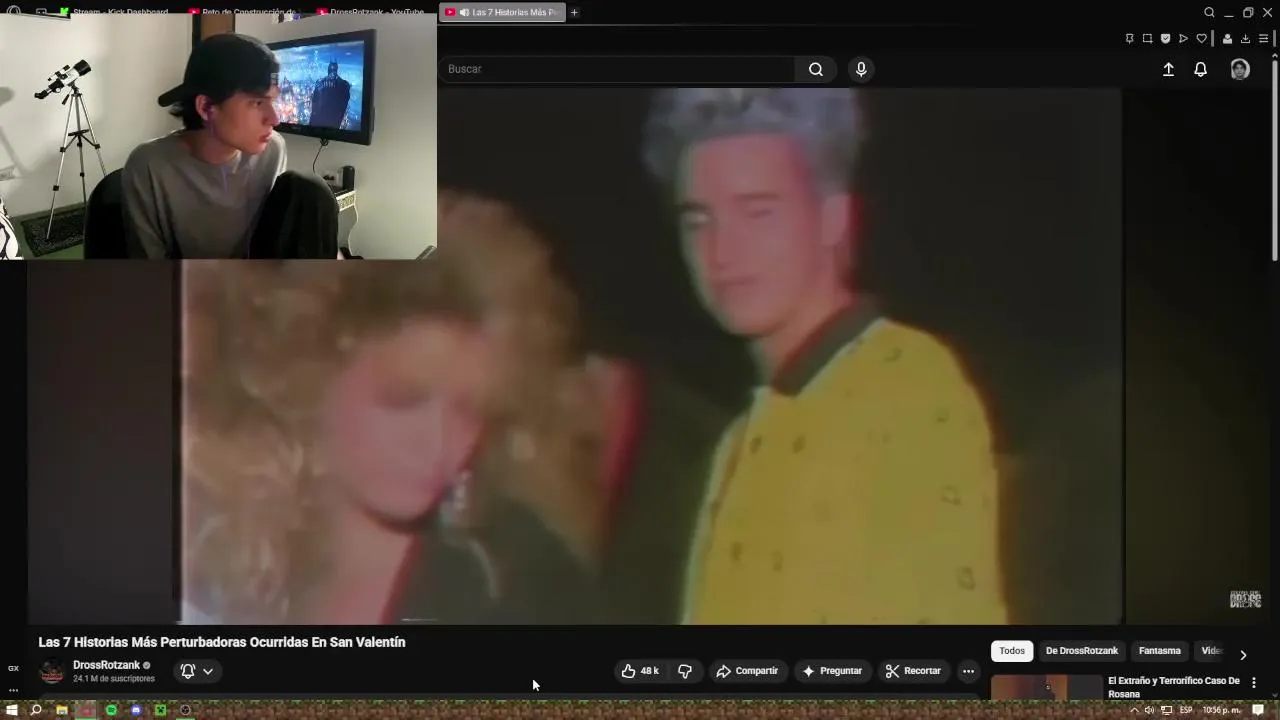Image resolution: width=1280 pixels, height=720 pixels.
Task: Open Windows Start menu
Action: [12, 710]
